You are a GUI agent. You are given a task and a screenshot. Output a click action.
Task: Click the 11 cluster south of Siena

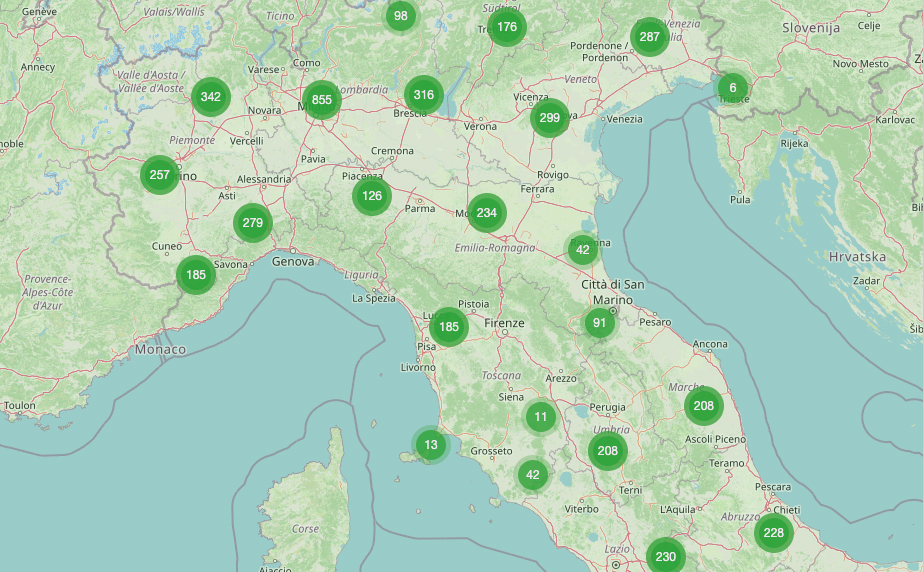[541, 417]
